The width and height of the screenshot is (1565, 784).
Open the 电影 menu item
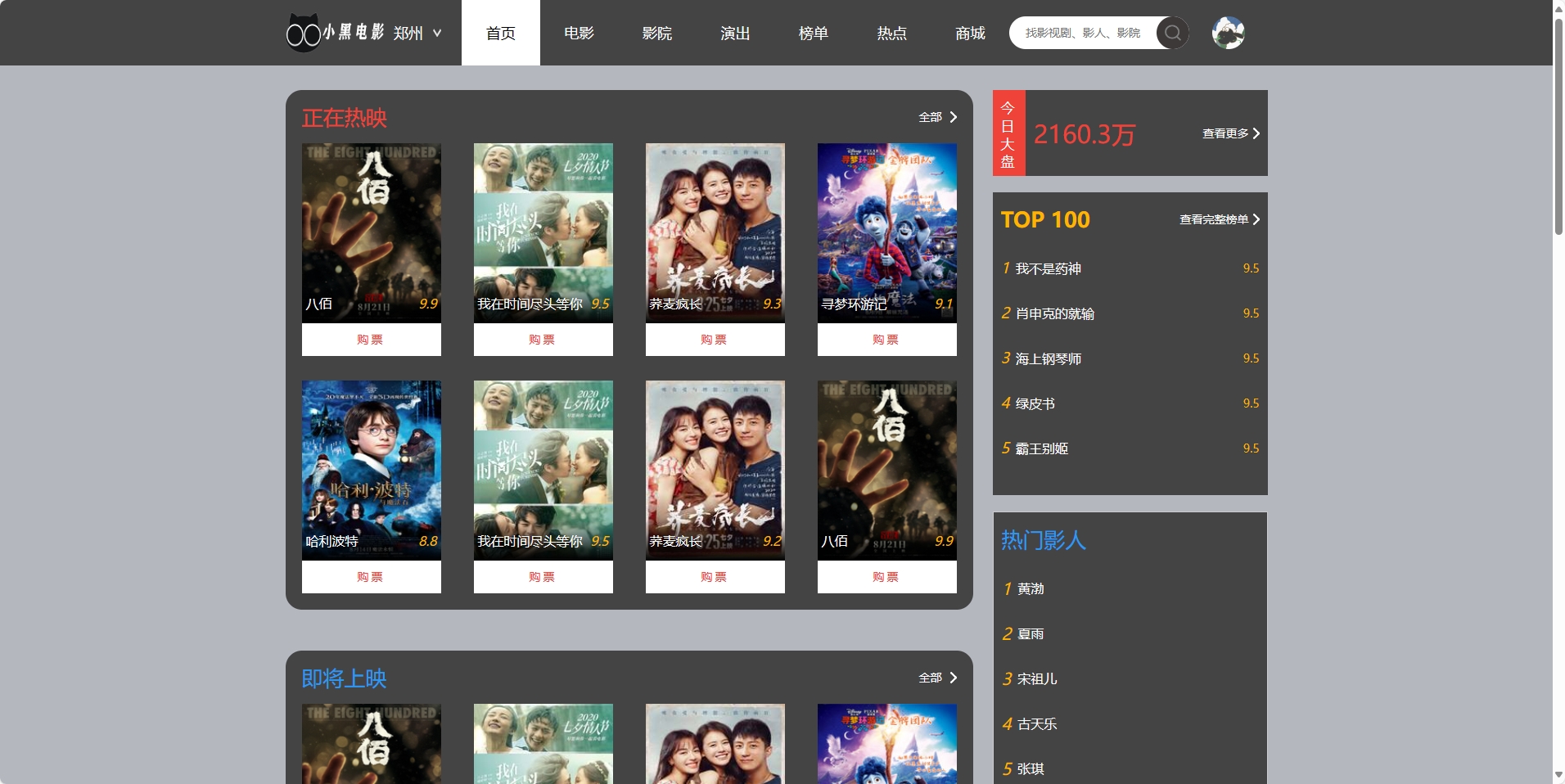pos(579,33)
